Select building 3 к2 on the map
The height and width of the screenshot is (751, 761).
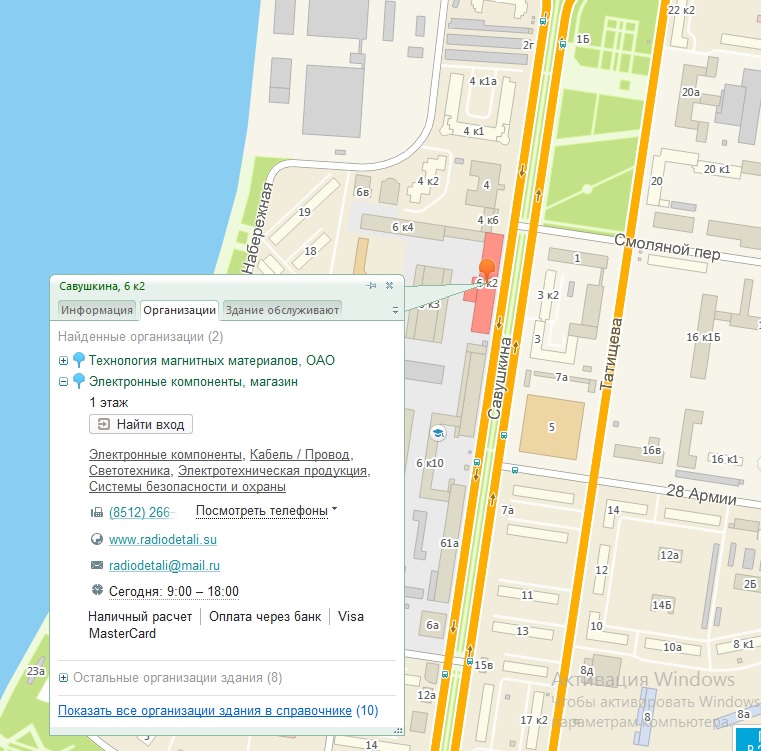548,295
